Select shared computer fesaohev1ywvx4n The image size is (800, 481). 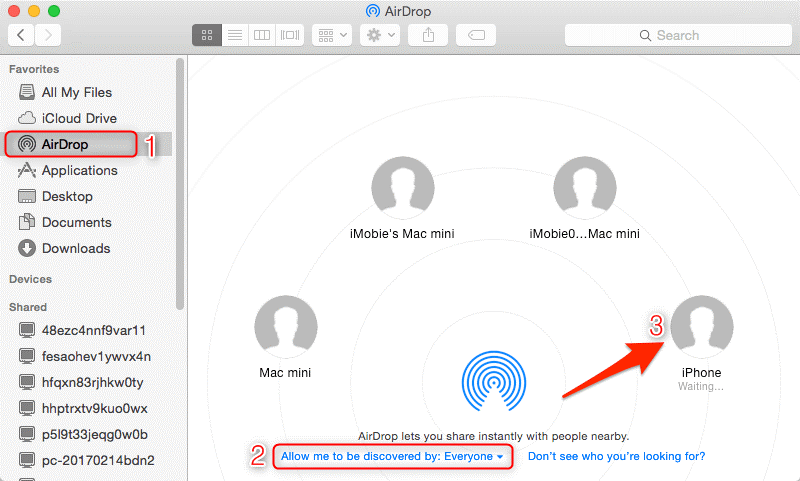coord(85,357)
